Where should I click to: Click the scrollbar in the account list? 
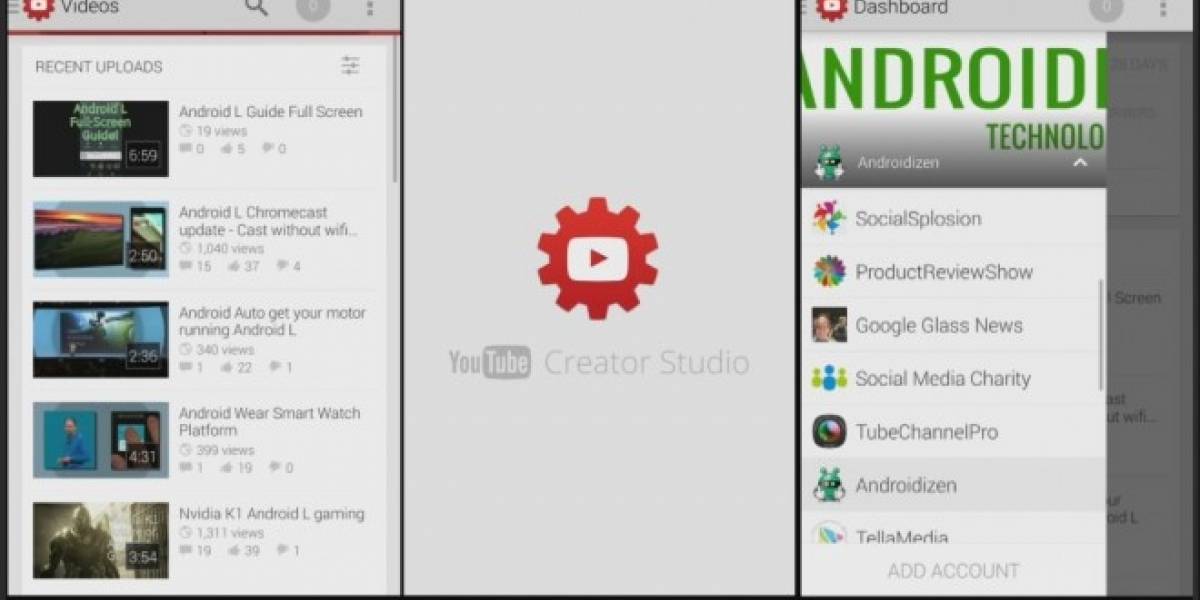tap(1101, 335)
